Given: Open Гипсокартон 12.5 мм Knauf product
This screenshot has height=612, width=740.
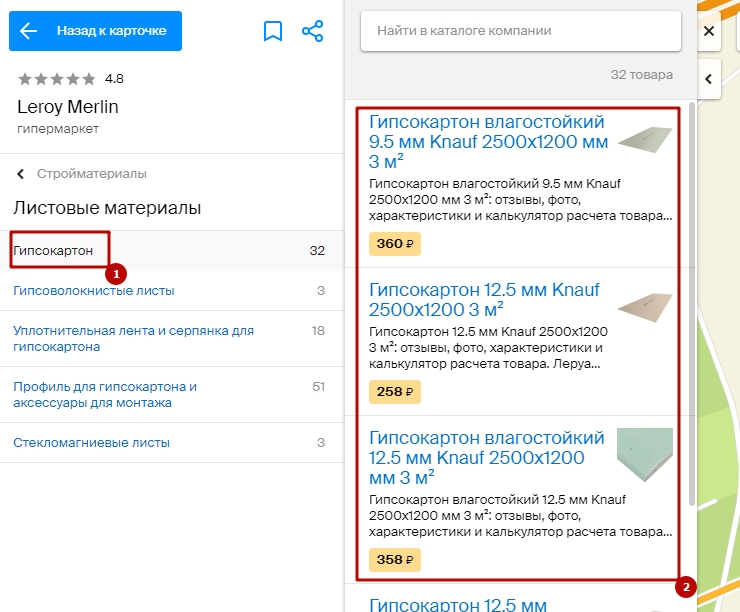Looking at the screenshot, I should [x=484, y=299].
